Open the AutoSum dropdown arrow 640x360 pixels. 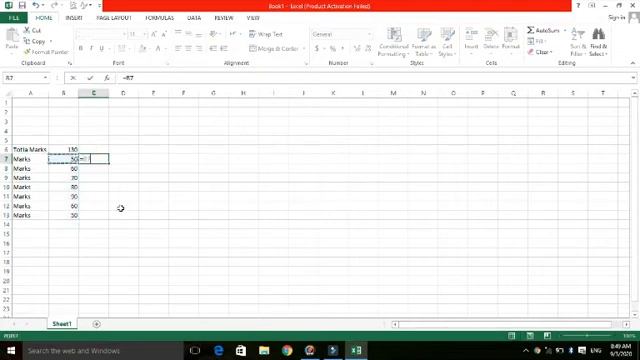click(x=565, y=30)
